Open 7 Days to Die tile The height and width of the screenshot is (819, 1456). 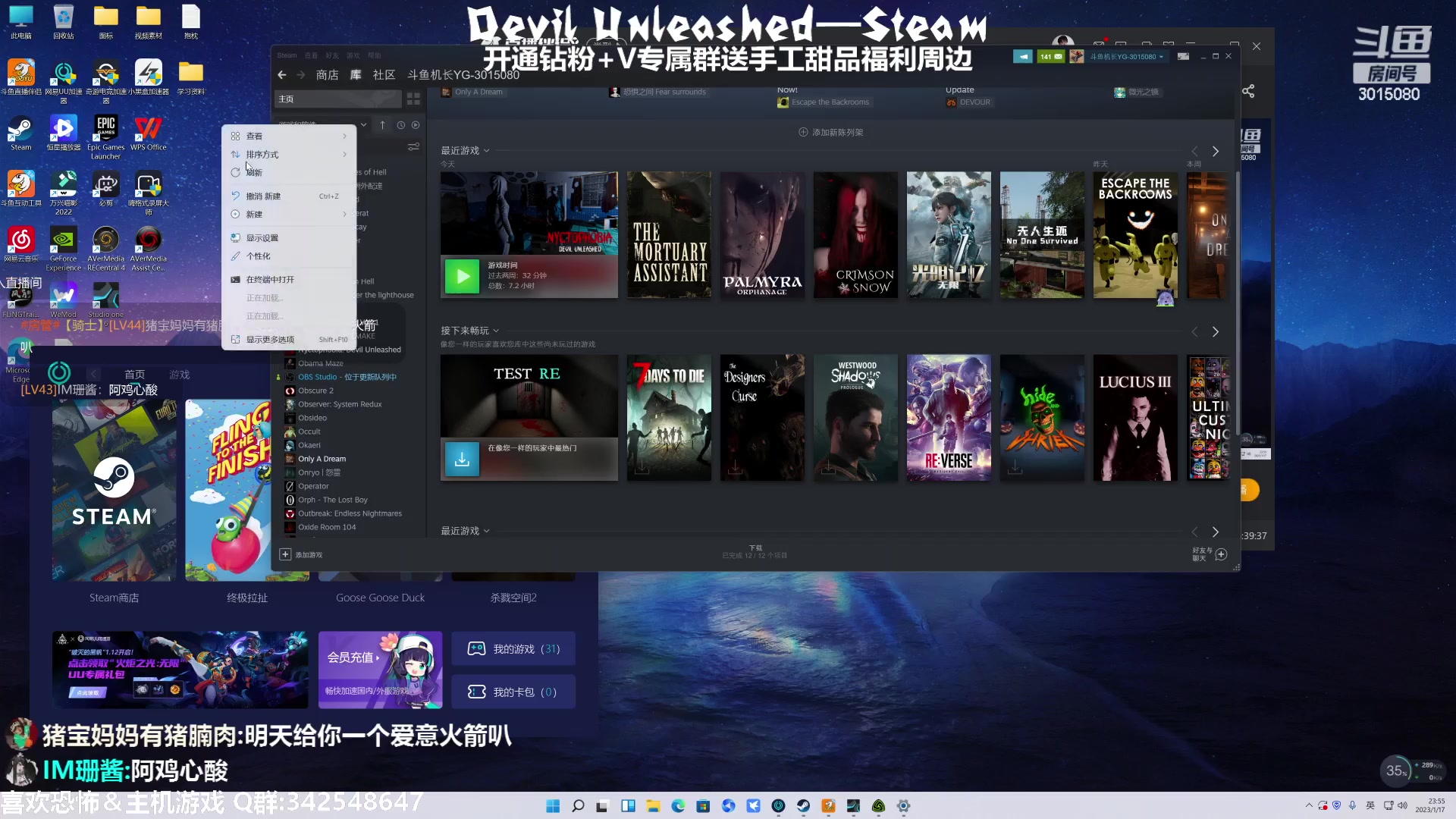point(669,418)
